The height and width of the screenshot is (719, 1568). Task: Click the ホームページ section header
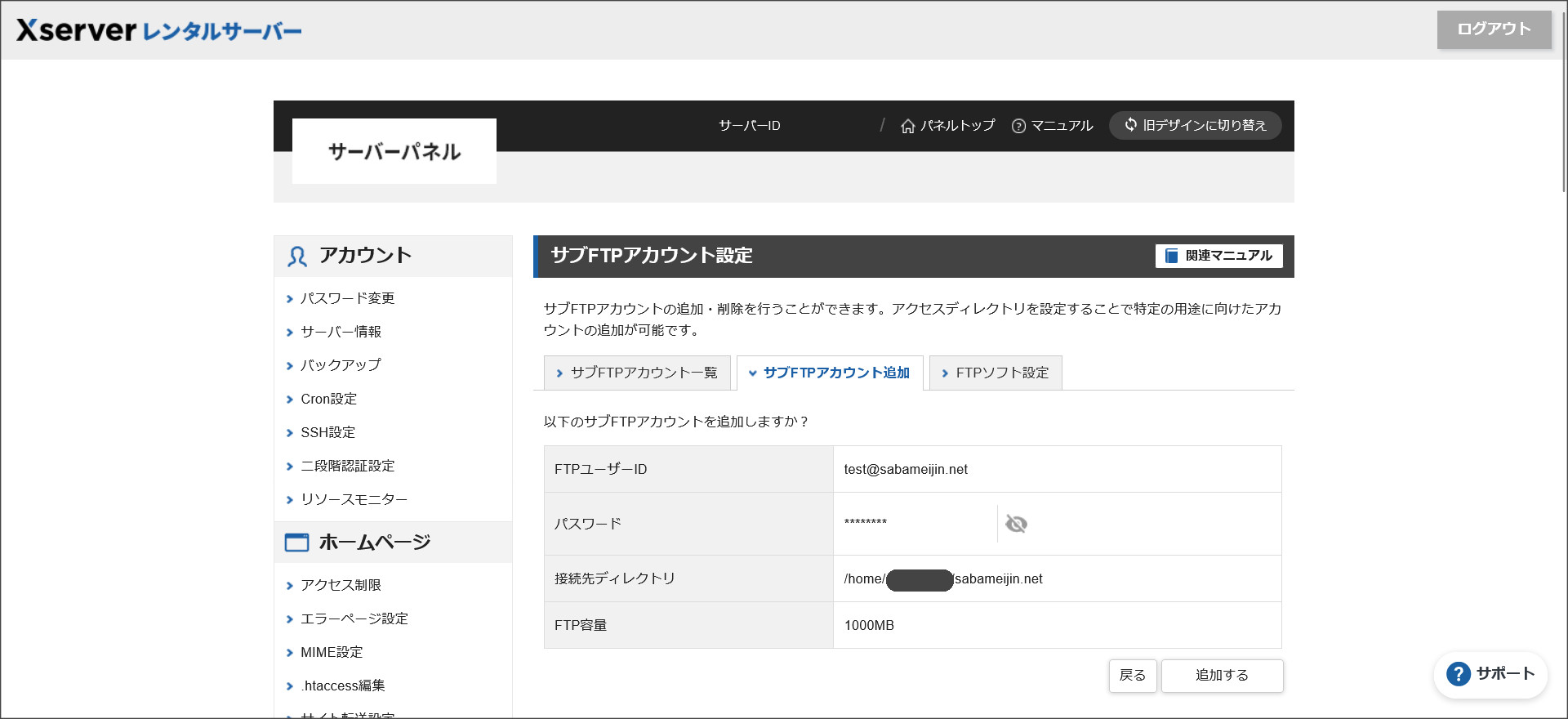393,543
